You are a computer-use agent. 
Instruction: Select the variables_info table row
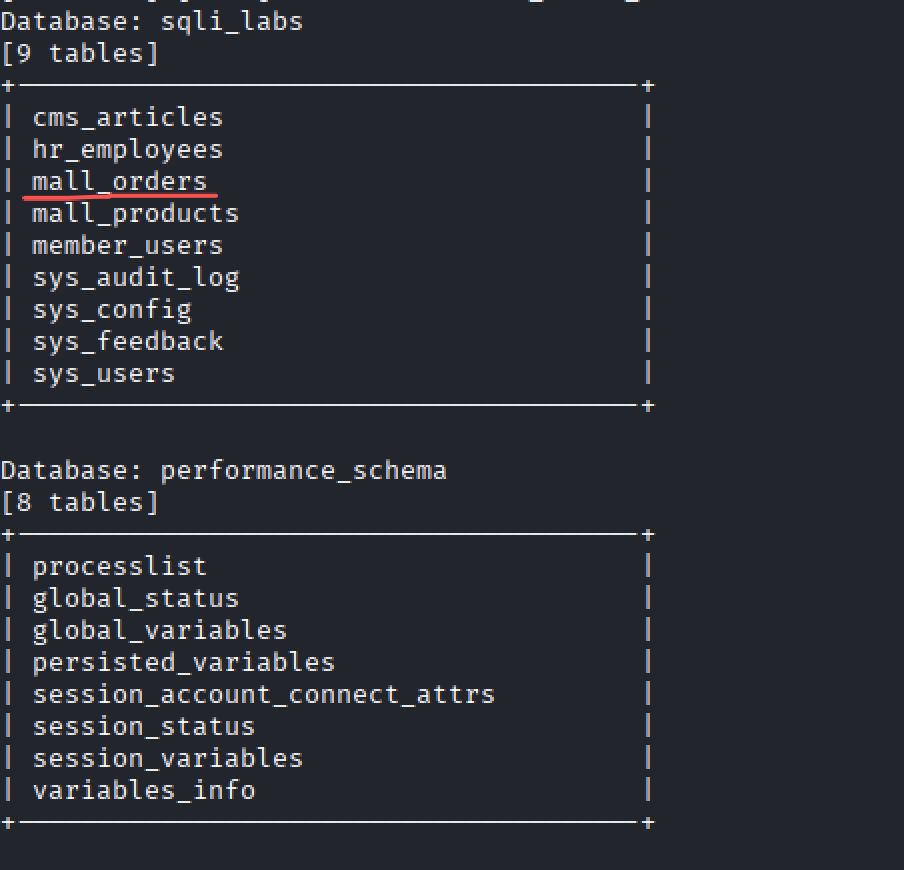[143, 790]
